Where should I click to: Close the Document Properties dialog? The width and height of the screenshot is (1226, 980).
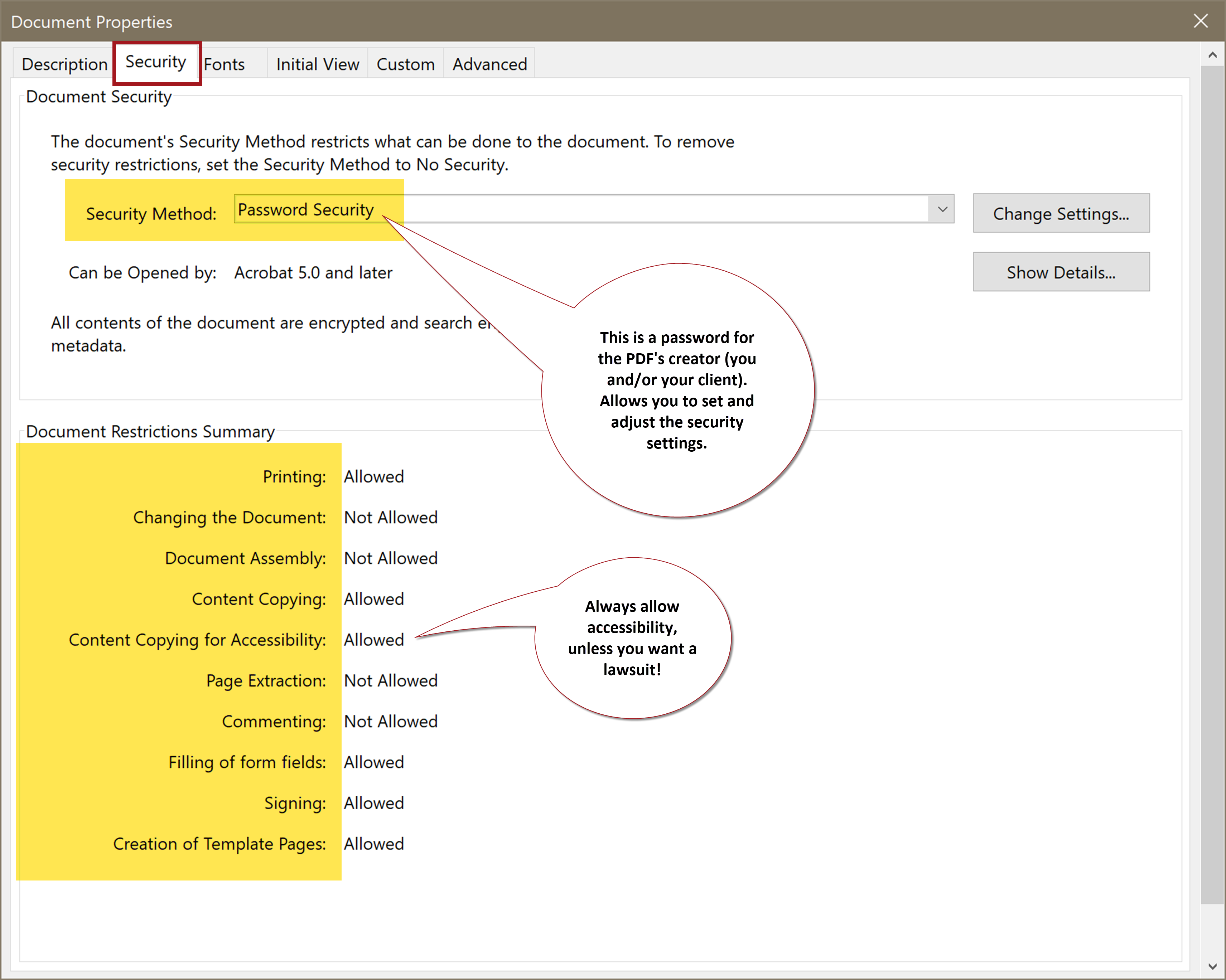(1201, 21)
